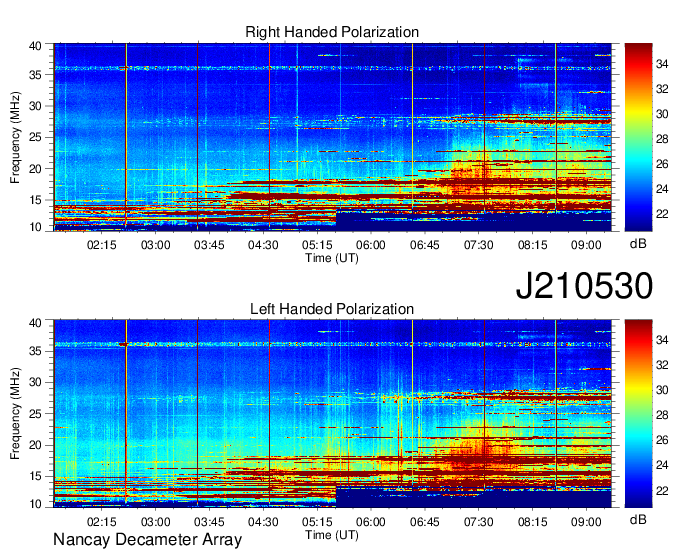Select the "J210530" observation label
680x552 pixels.
point(584,286)
